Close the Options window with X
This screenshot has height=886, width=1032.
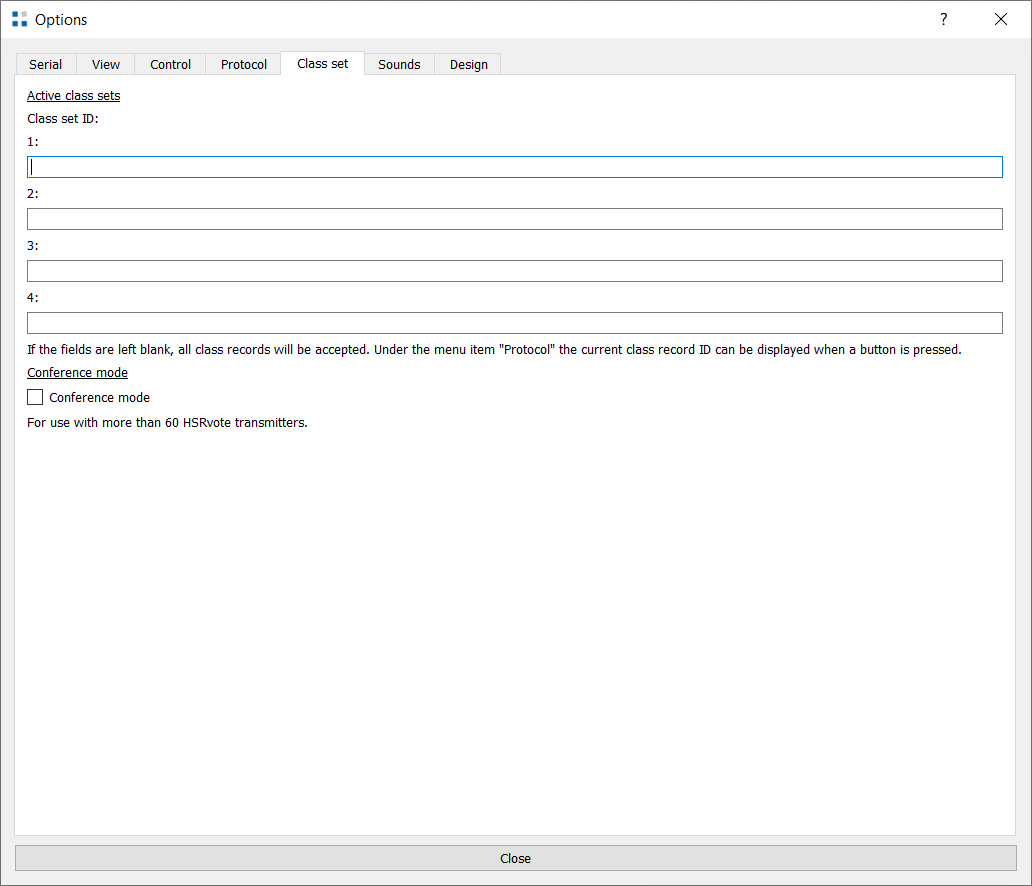[x=1000, y=19]
